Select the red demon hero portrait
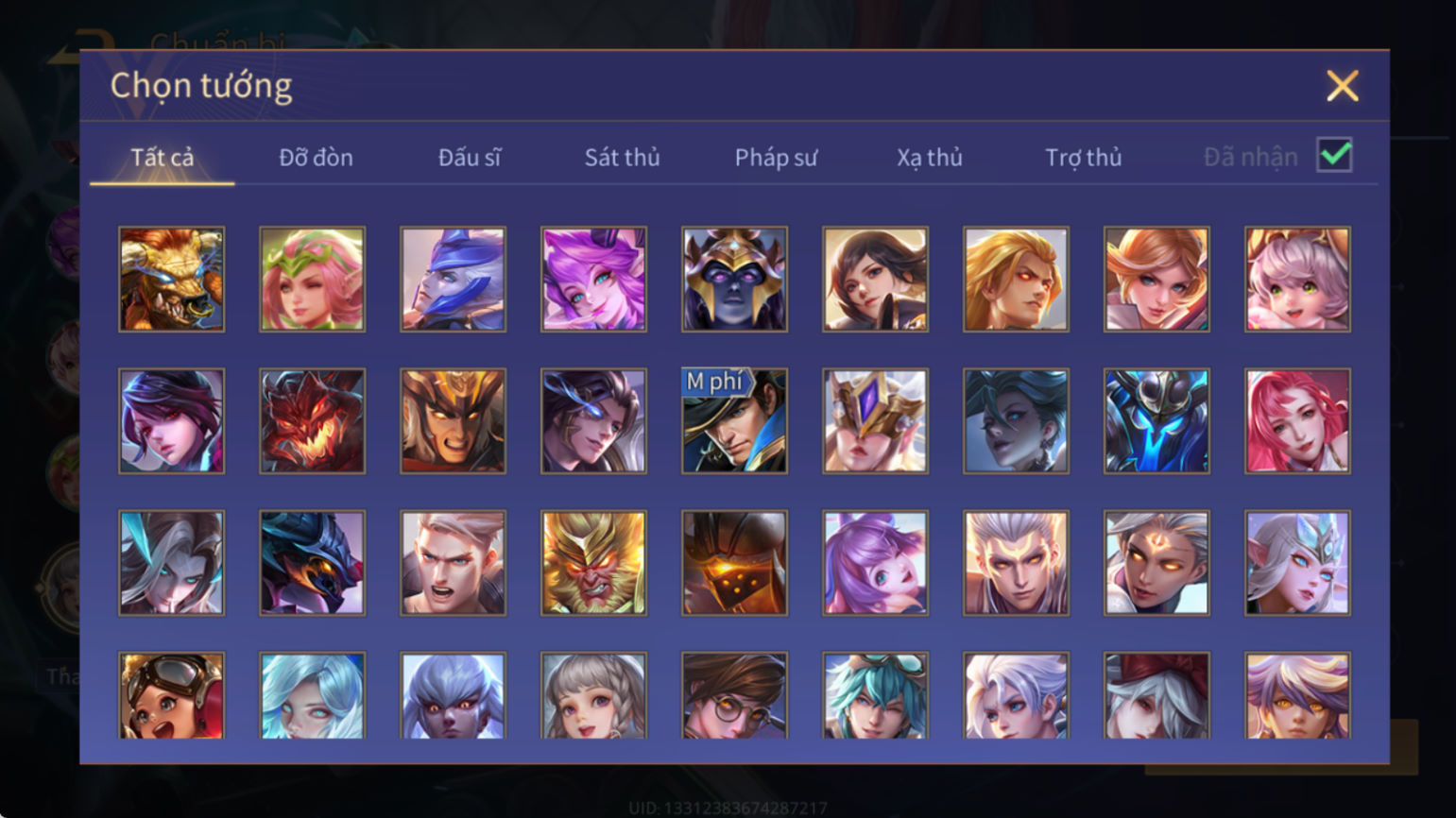1456x818 pixels. click(x=312, y=420)
